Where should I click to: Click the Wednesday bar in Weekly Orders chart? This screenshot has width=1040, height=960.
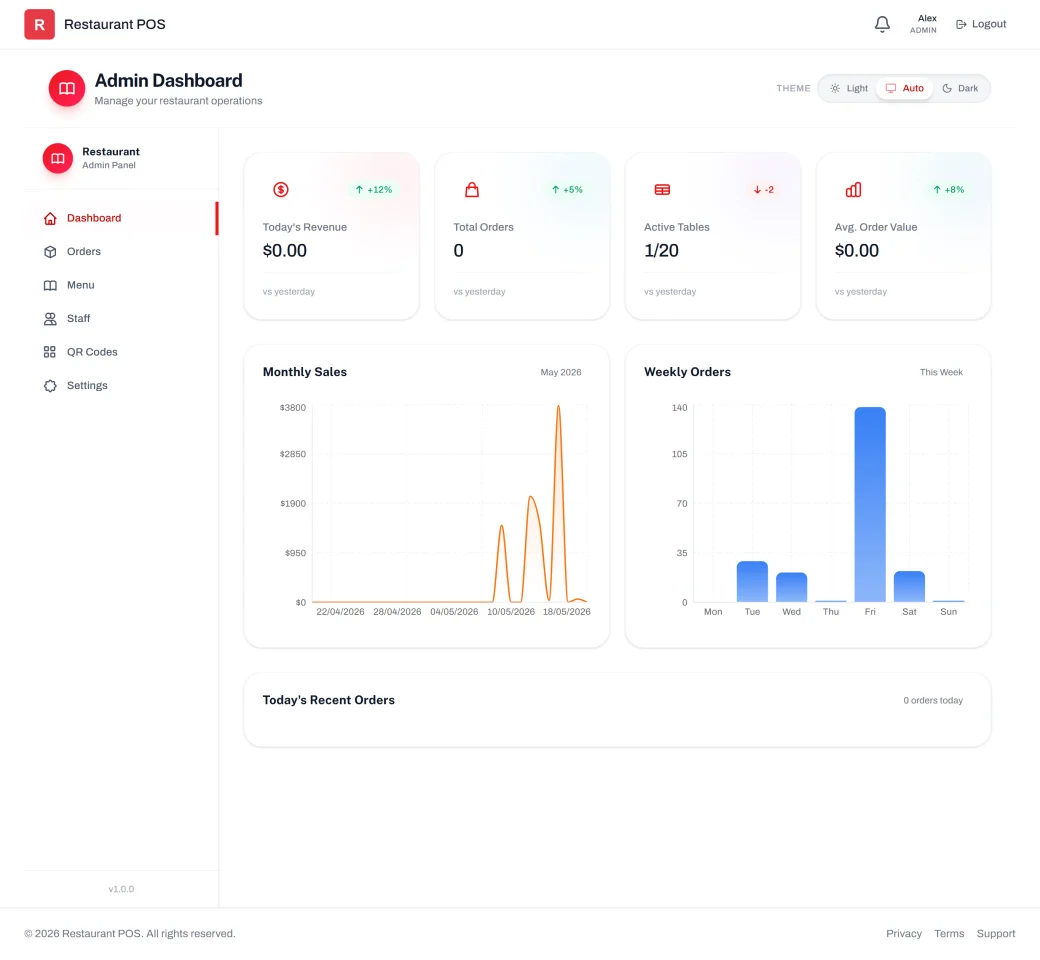pyautogui.click(x=791, y=587)
